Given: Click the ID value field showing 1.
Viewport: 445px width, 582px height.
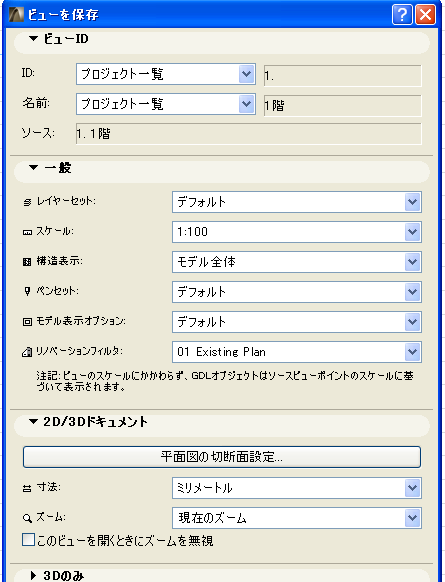Looking at the screenshot, I should click(343, 76).
